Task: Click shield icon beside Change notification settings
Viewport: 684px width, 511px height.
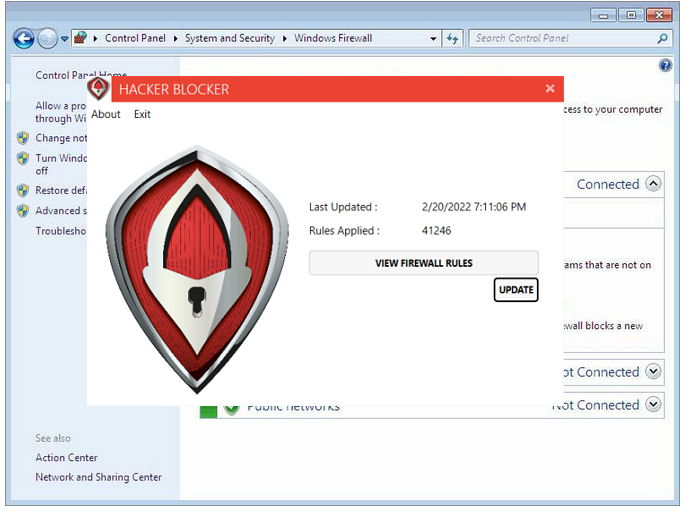Action: click(x=23, y=138)
